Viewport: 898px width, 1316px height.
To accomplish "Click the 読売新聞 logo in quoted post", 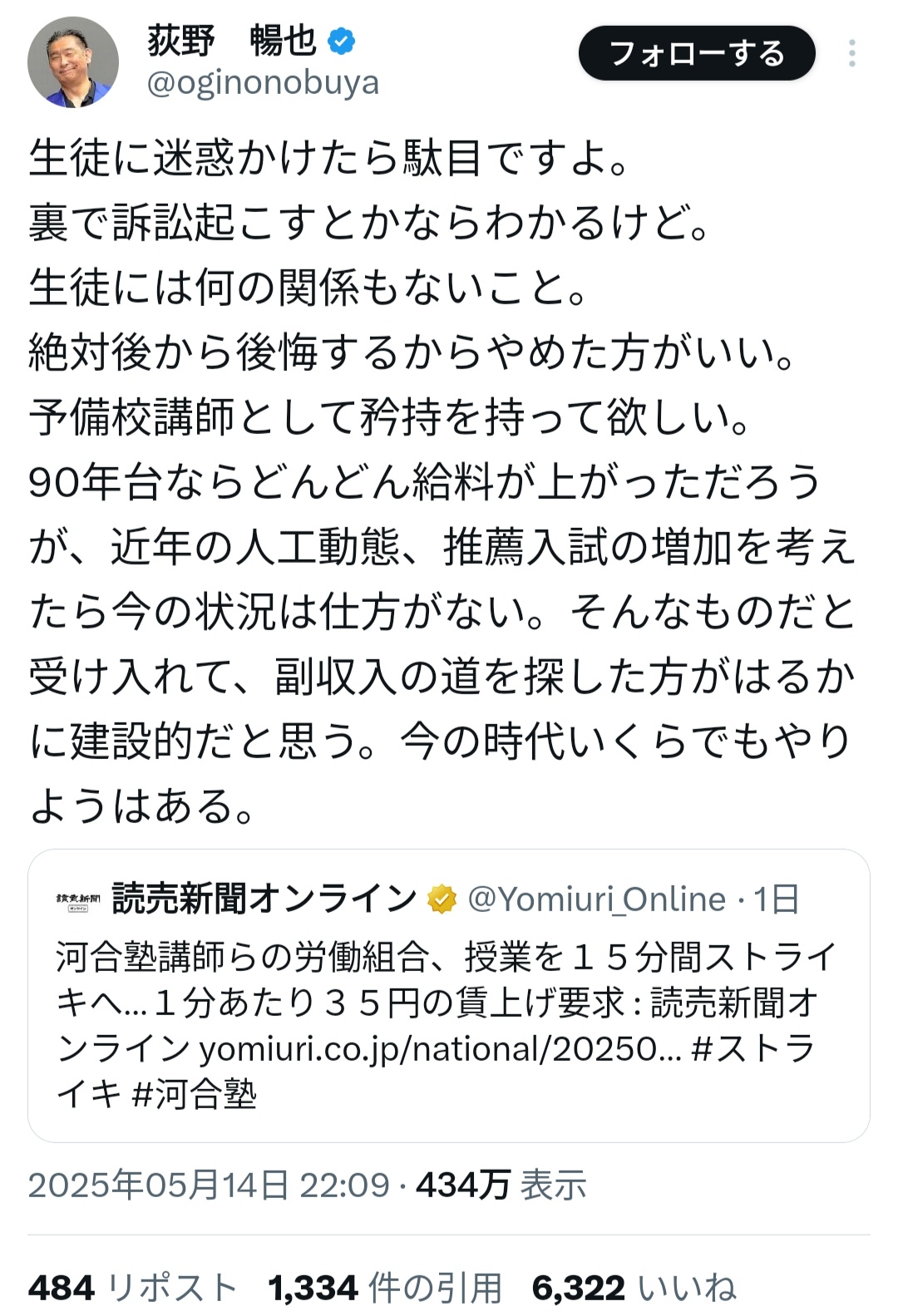I will point(77,900).
